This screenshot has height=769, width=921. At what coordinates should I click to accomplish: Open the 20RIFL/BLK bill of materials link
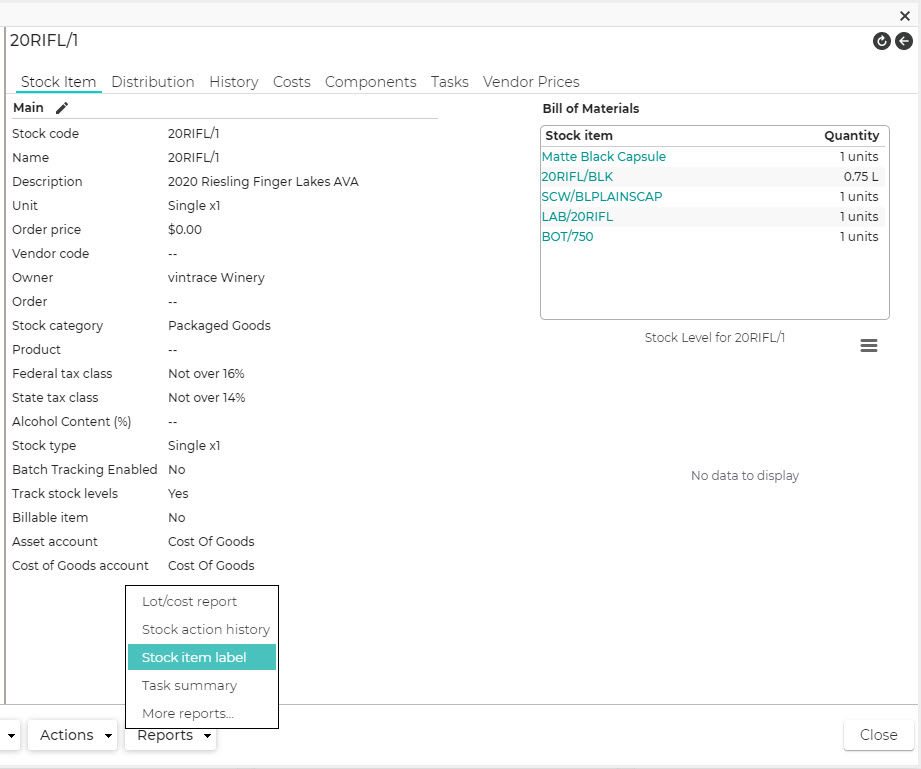[x=577, y=177]
